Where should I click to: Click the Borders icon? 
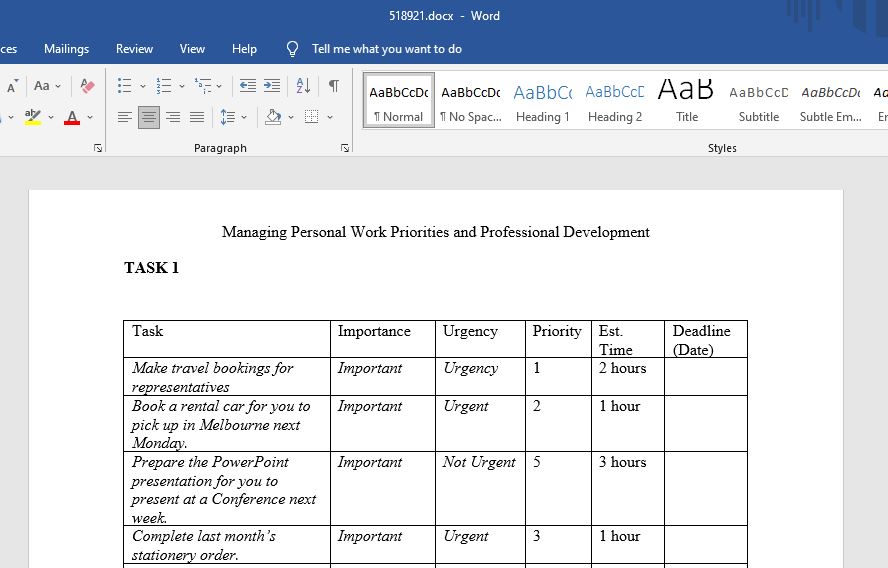pos(311,117)
